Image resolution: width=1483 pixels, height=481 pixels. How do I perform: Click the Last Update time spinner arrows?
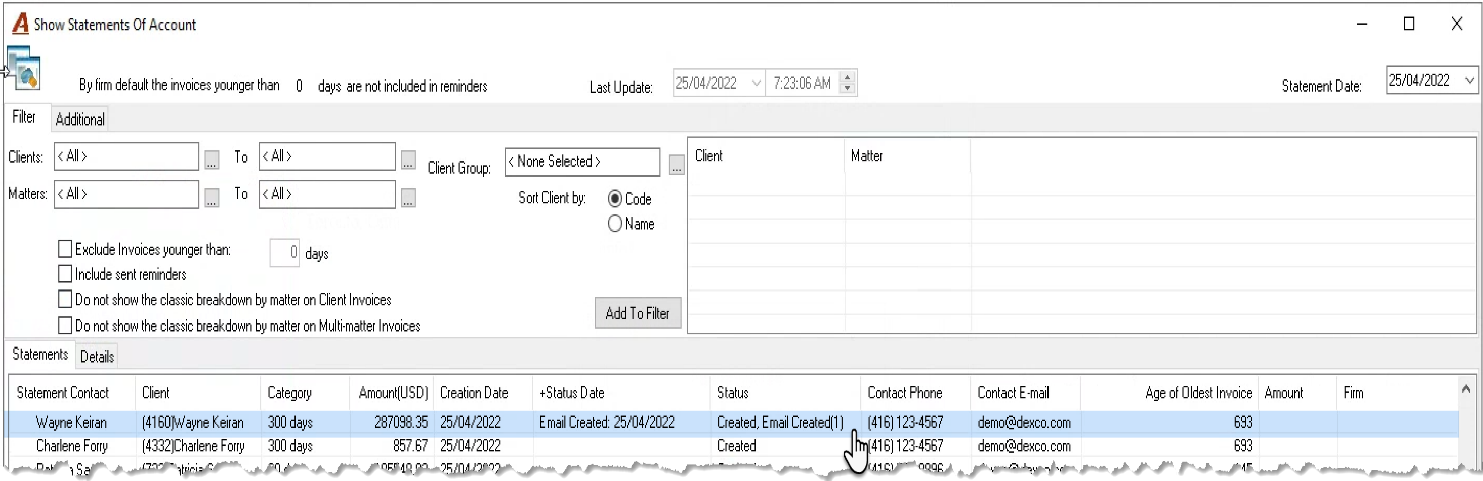point(848,83)
